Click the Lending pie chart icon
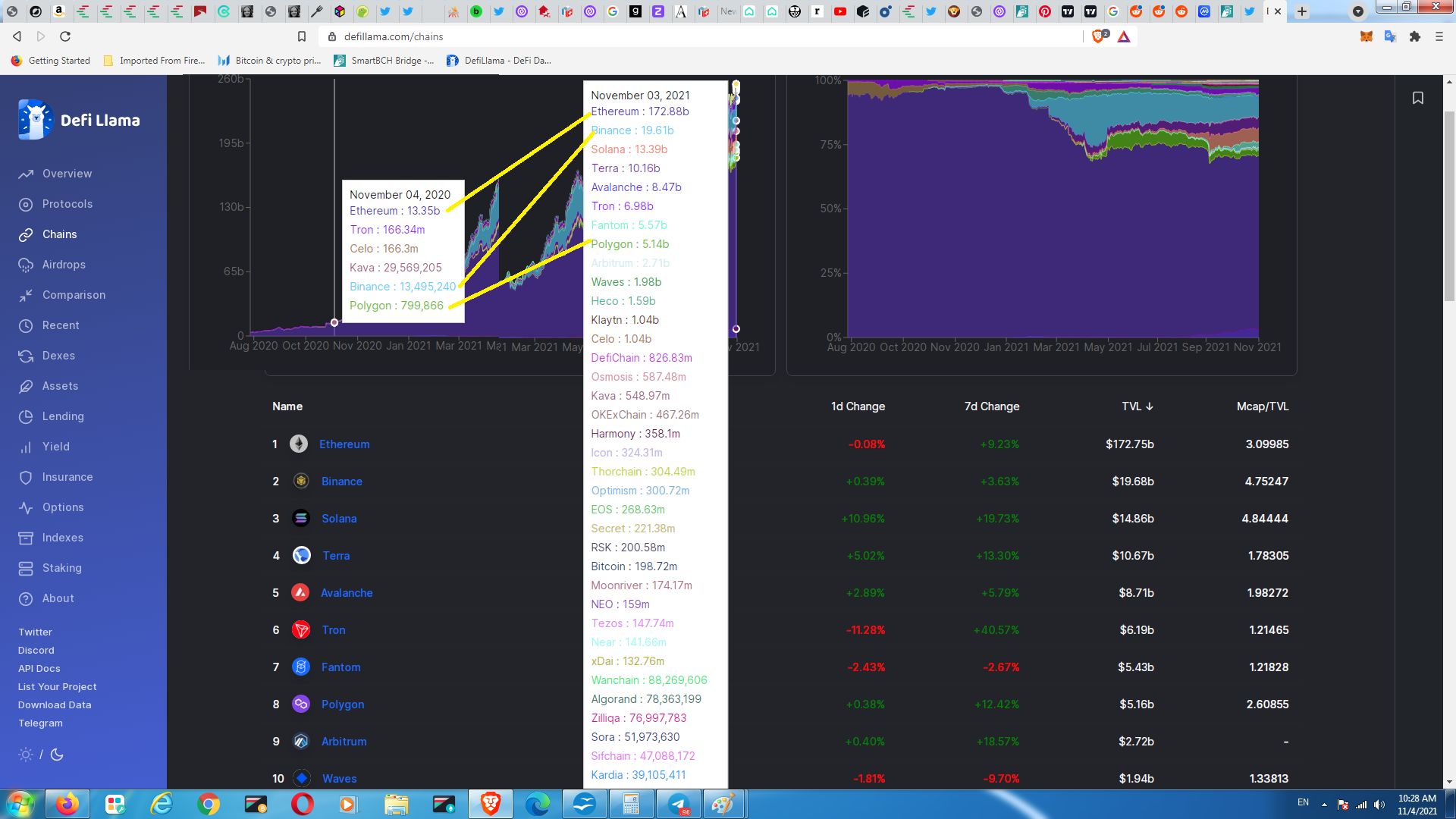The height and width of the screenshot is (819, 1456). tap(26, 416)
